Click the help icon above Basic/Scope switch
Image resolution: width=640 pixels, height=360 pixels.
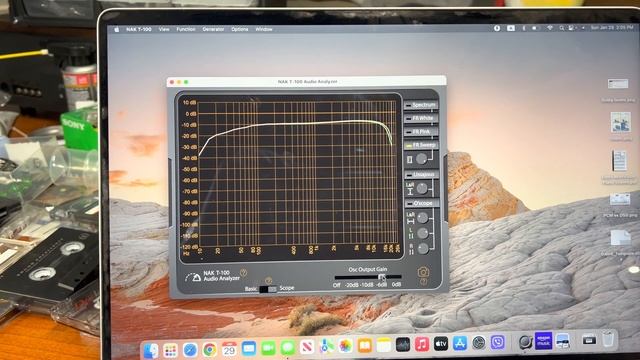[268, 281]
